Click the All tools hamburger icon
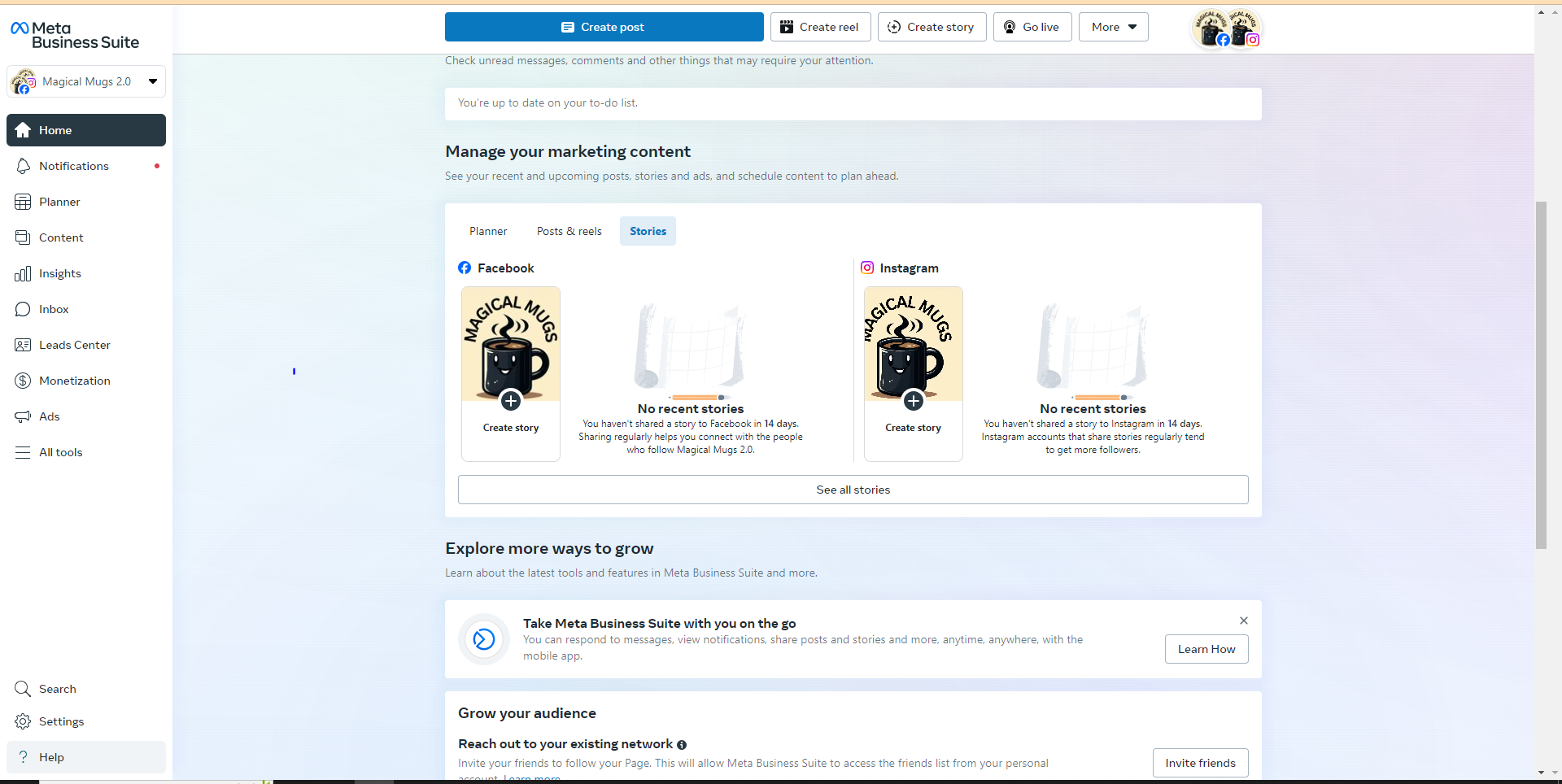The width and height of the screenshot is (1562, 784). pyautogui.click(x=23, y=452)
